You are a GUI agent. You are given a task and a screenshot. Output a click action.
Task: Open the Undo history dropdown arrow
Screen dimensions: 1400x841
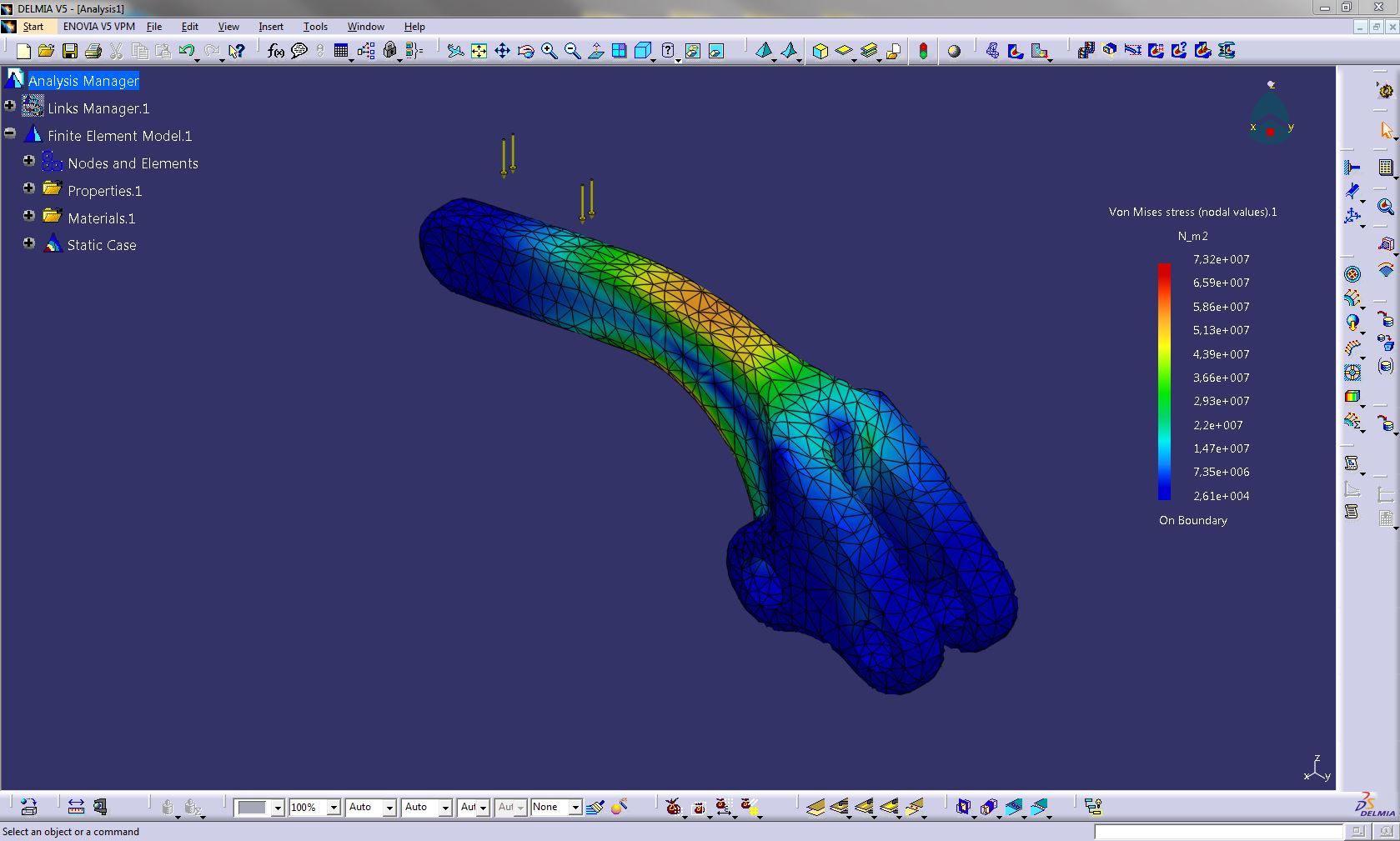click(x=197, y=58)
